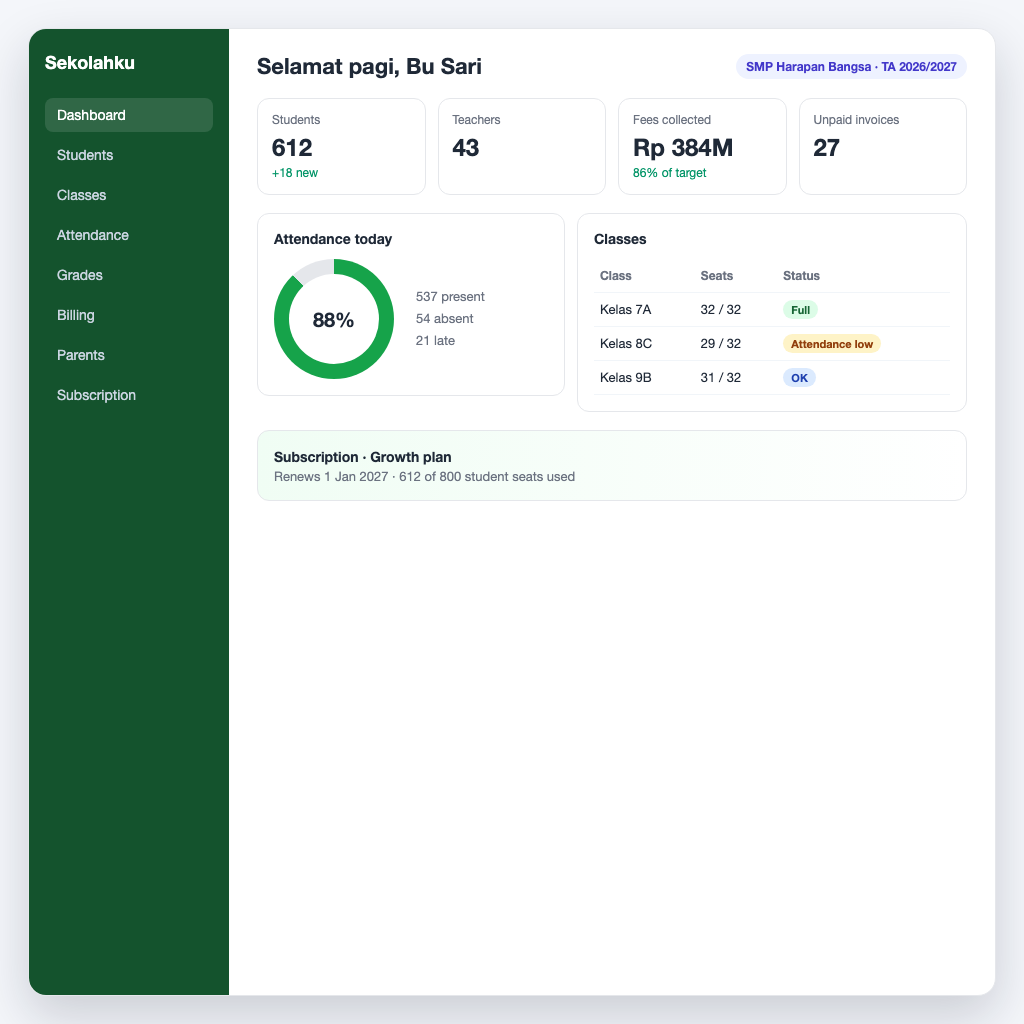
Task: Open Grades from the sidebar
Action: click(129, 275)
